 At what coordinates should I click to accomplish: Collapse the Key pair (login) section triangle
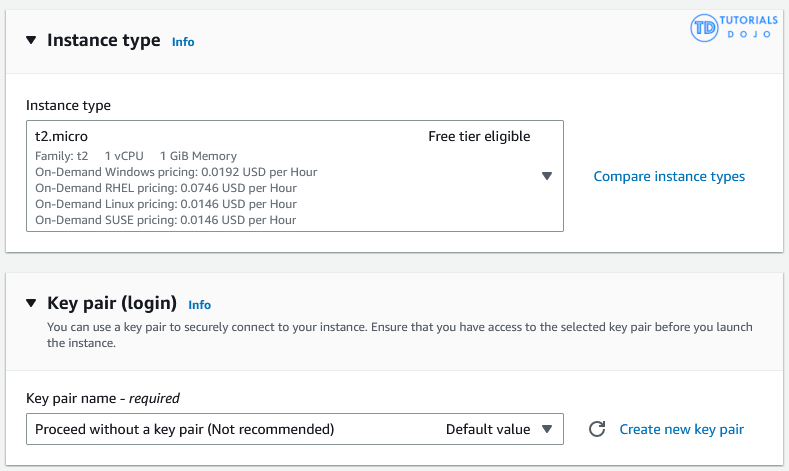[x=30, y=303]
